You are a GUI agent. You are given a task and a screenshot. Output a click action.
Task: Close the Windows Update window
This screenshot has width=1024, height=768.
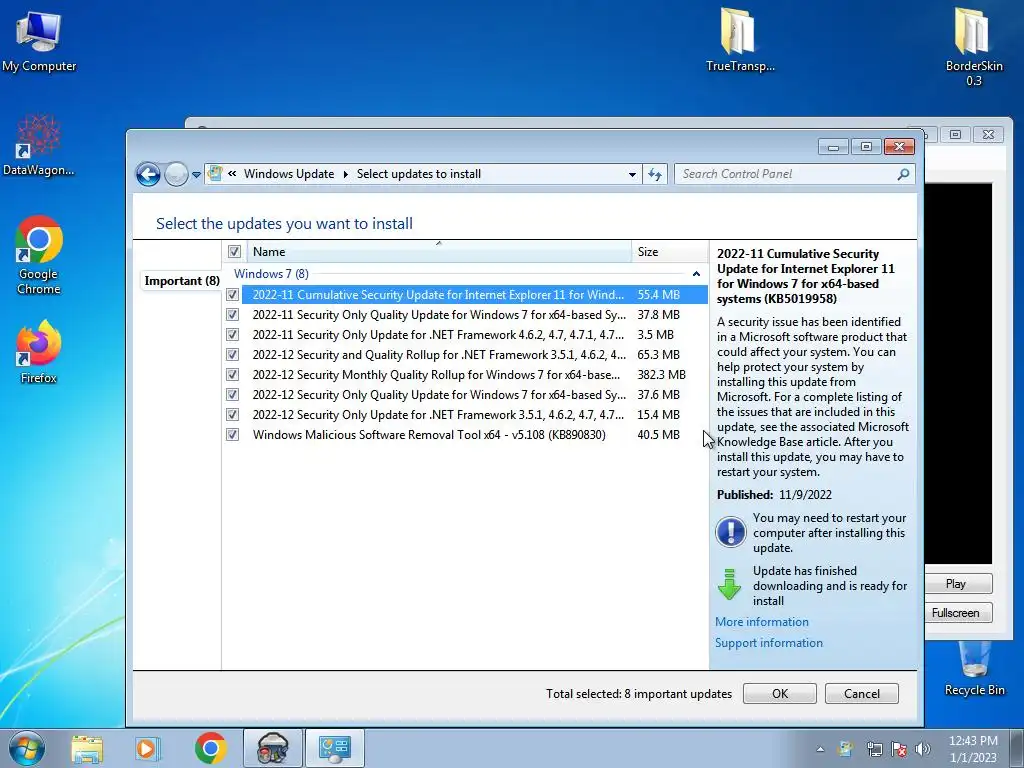pyautogui.click(x=899, y=147)
